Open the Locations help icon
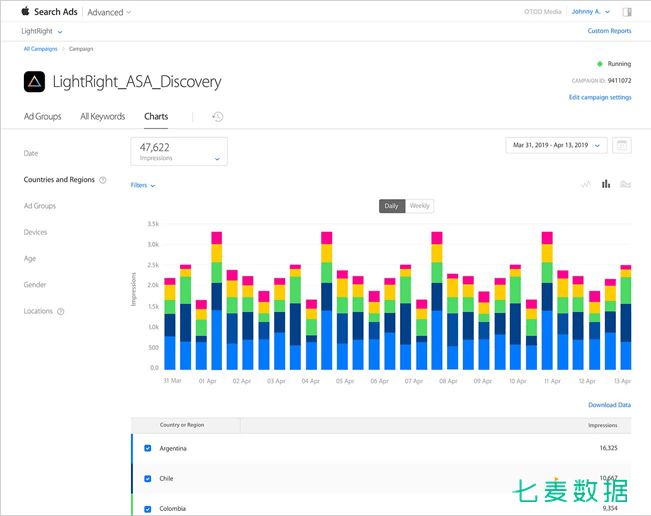Viewport: 651px width, 516px height. coord(61,311)
